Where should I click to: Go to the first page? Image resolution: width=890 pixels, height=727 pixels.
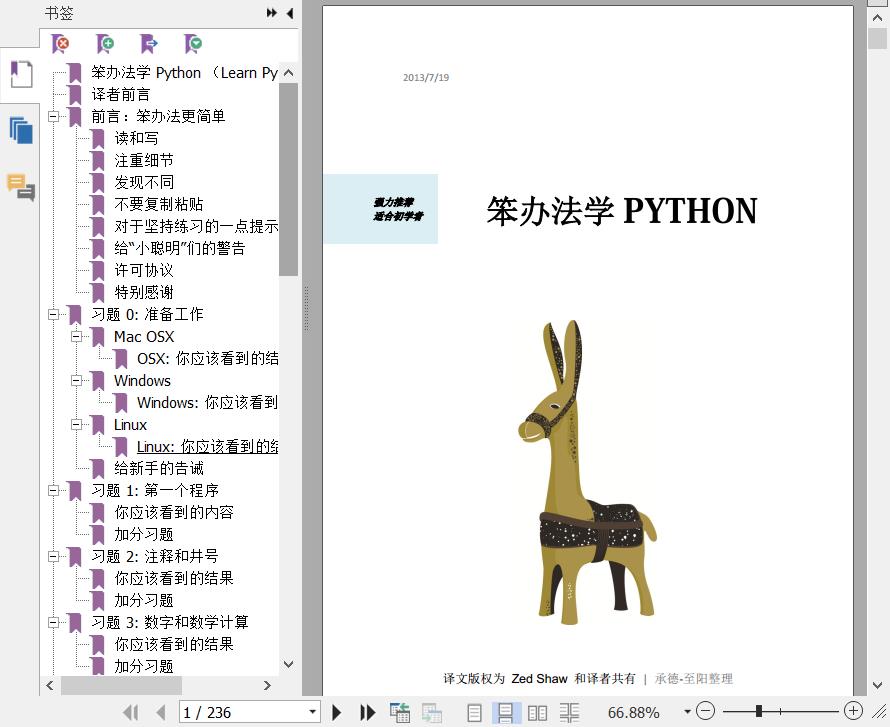point(131,712)
